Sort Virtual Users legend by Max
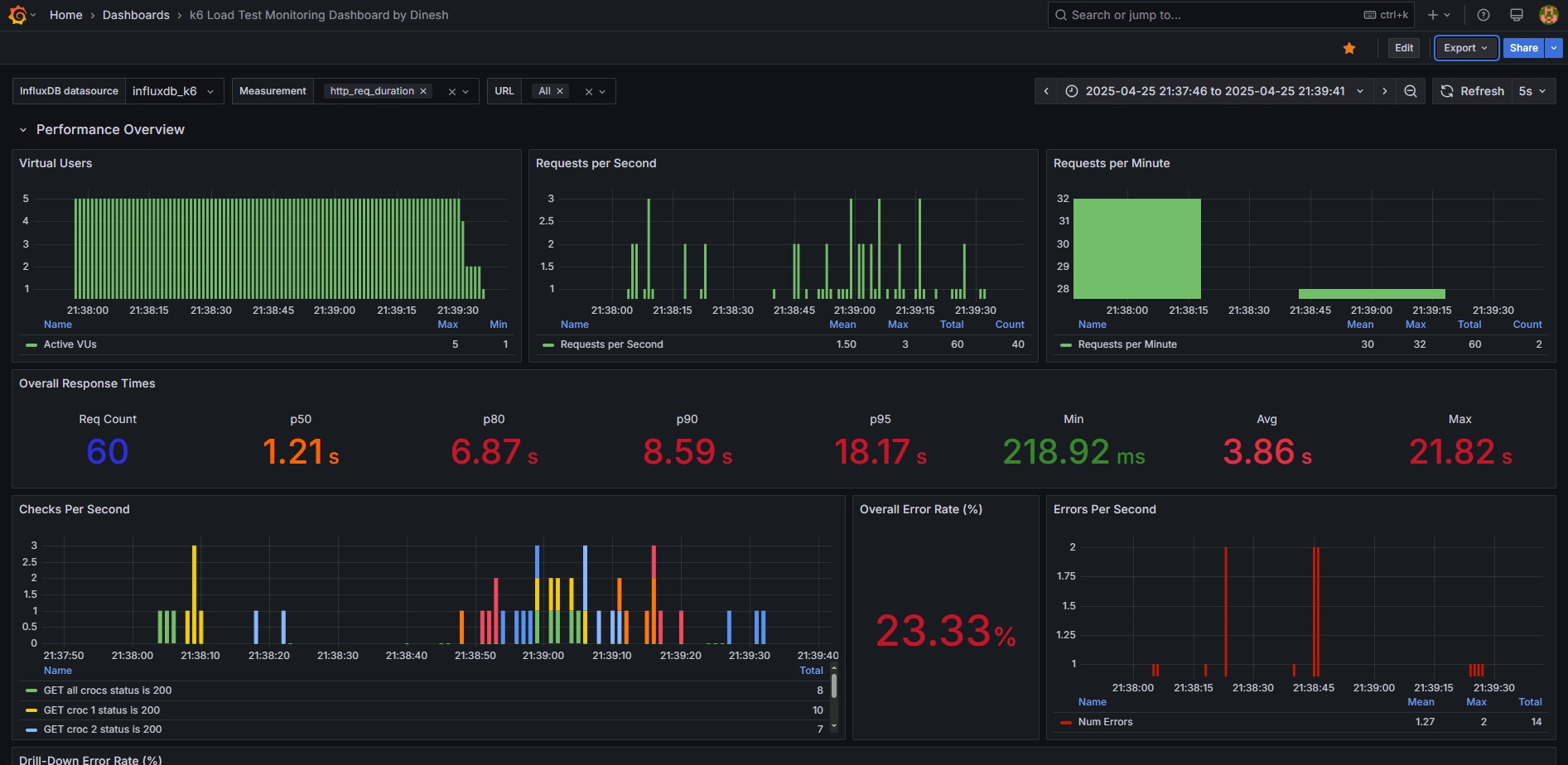This screenshot has width=1568, height=765. tap(448, 325)
